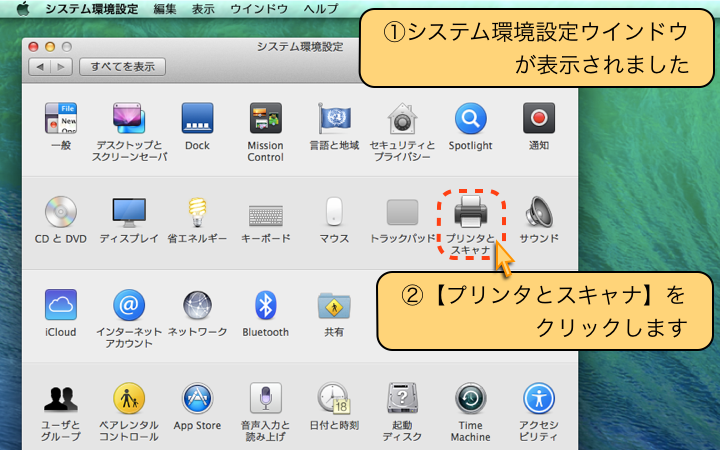This screenshot has width=720, height=450.
Task: Open 音声入力と読み上げ microphone icon
Action: (x=265, y=398)
